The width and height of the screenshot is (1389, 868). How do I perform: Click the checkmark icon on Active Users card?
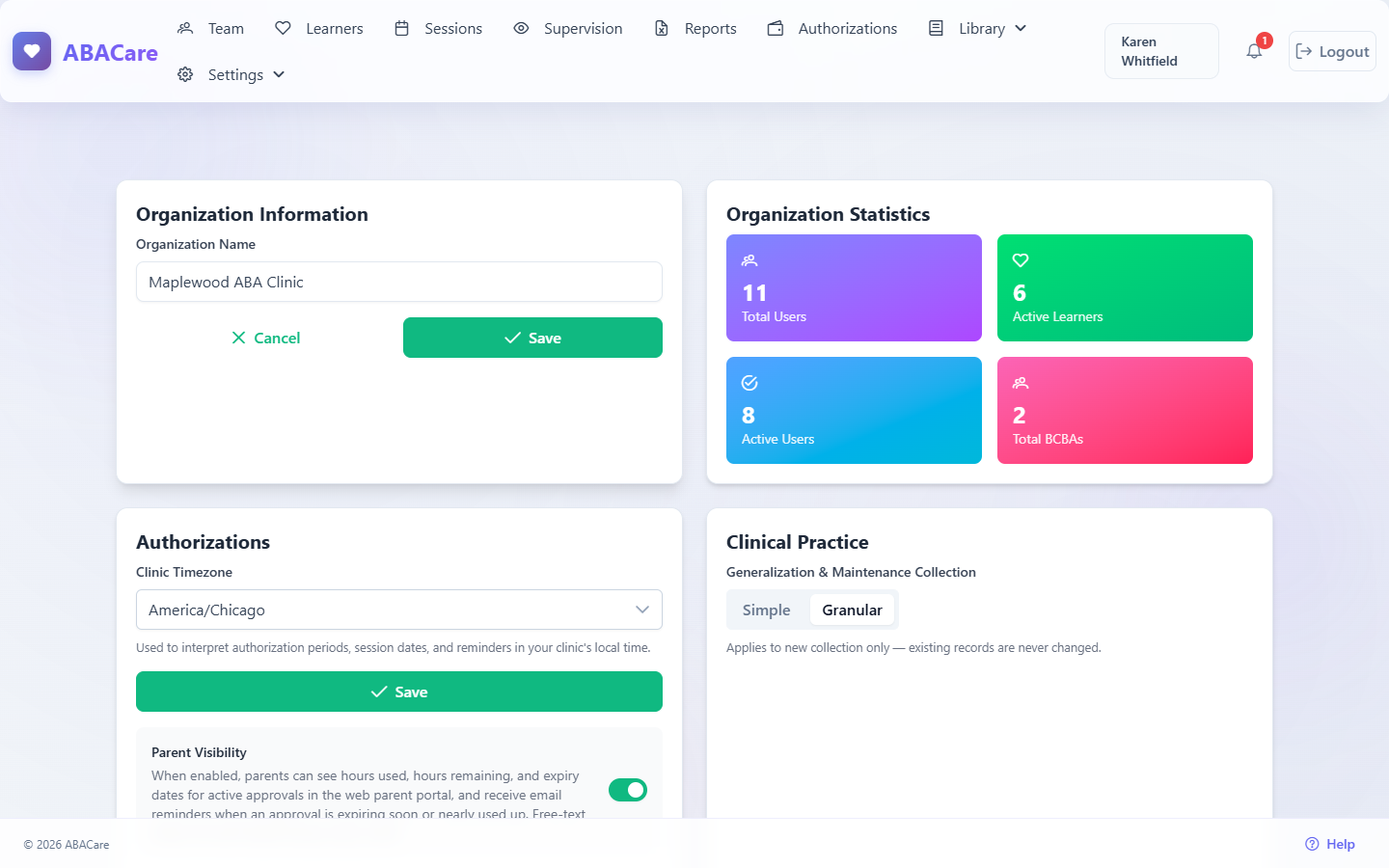[x=749, y=383]
